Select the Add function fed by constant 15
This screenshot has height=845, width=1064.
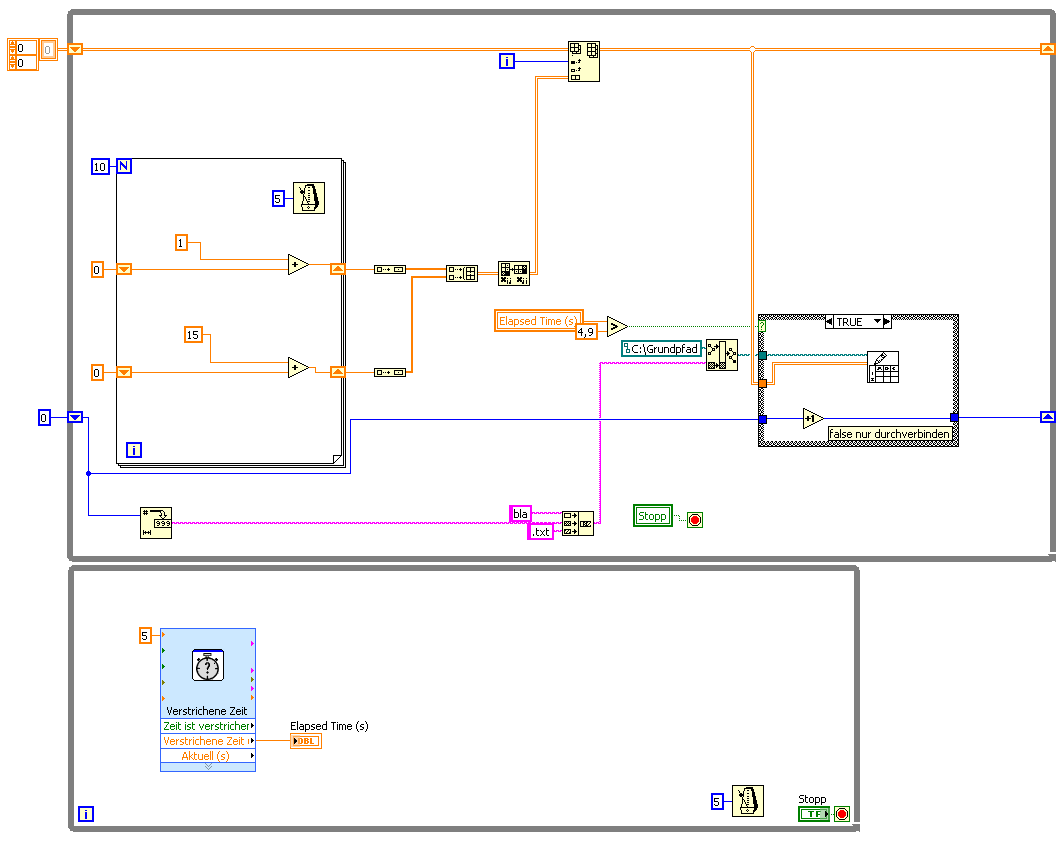pyautogui.click(x=298, y=367)
